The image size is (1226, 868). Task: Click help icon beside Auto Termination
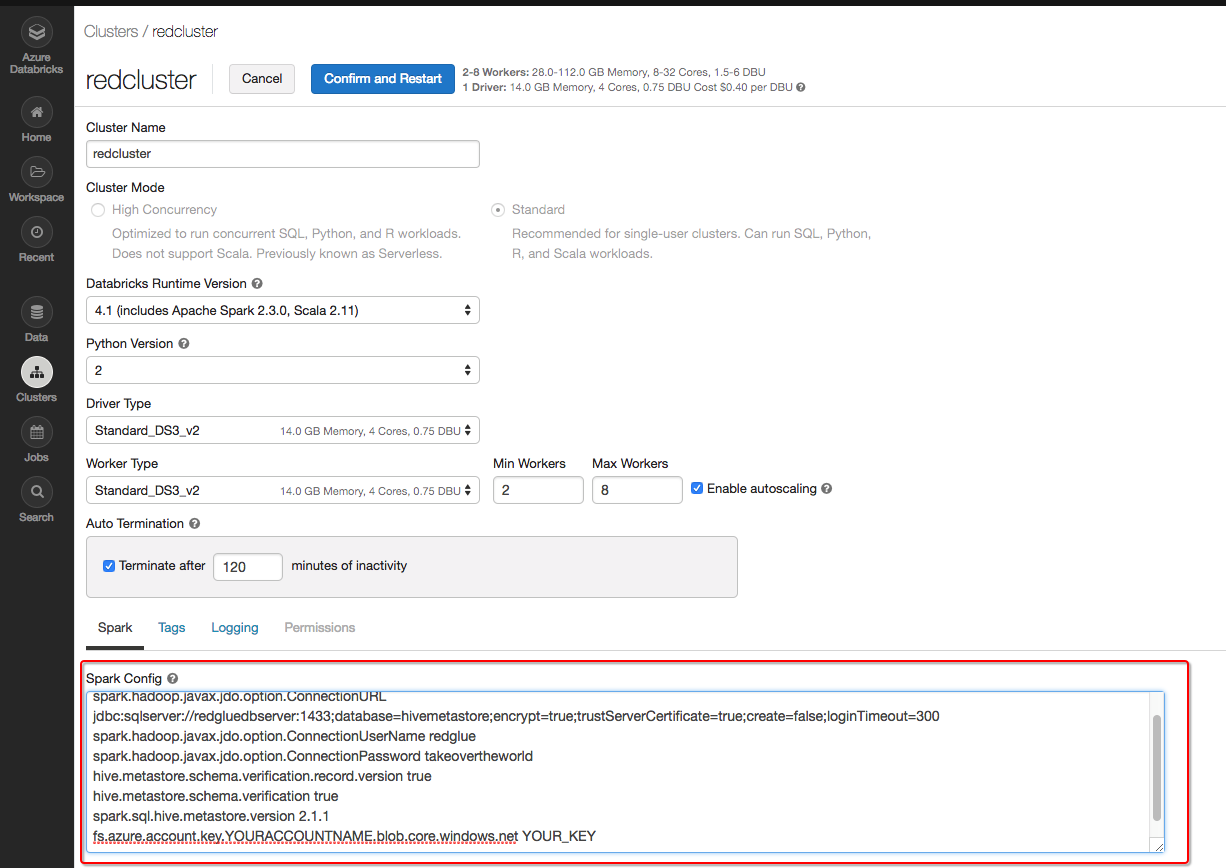[194, 524]
